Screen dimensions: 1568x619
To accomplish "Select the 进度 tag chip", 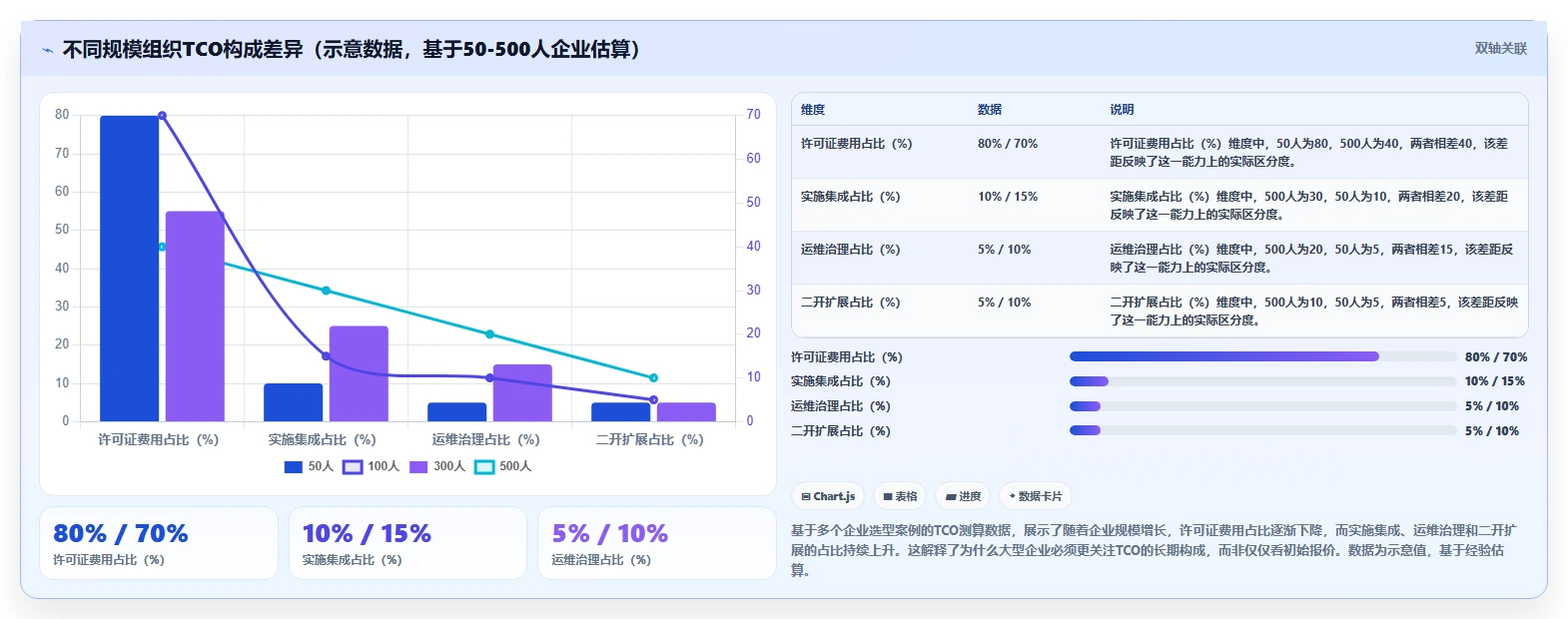I will pyautogui.click(x=963, y=496).
